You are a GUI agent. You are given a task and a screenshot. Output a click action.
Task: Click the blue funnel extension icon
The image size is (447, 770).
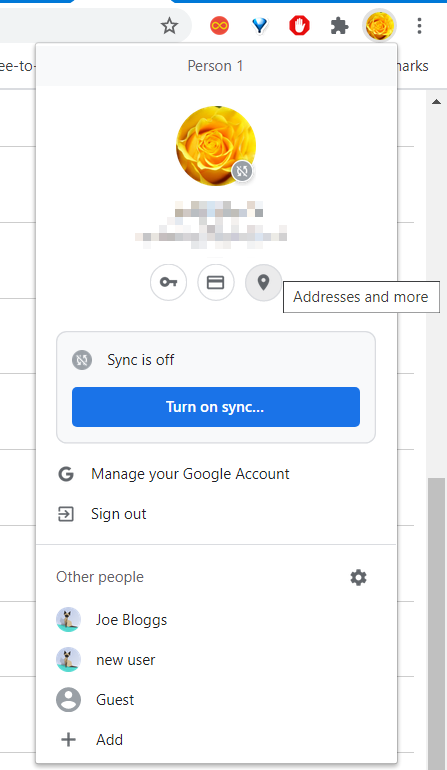pos(259,26)
